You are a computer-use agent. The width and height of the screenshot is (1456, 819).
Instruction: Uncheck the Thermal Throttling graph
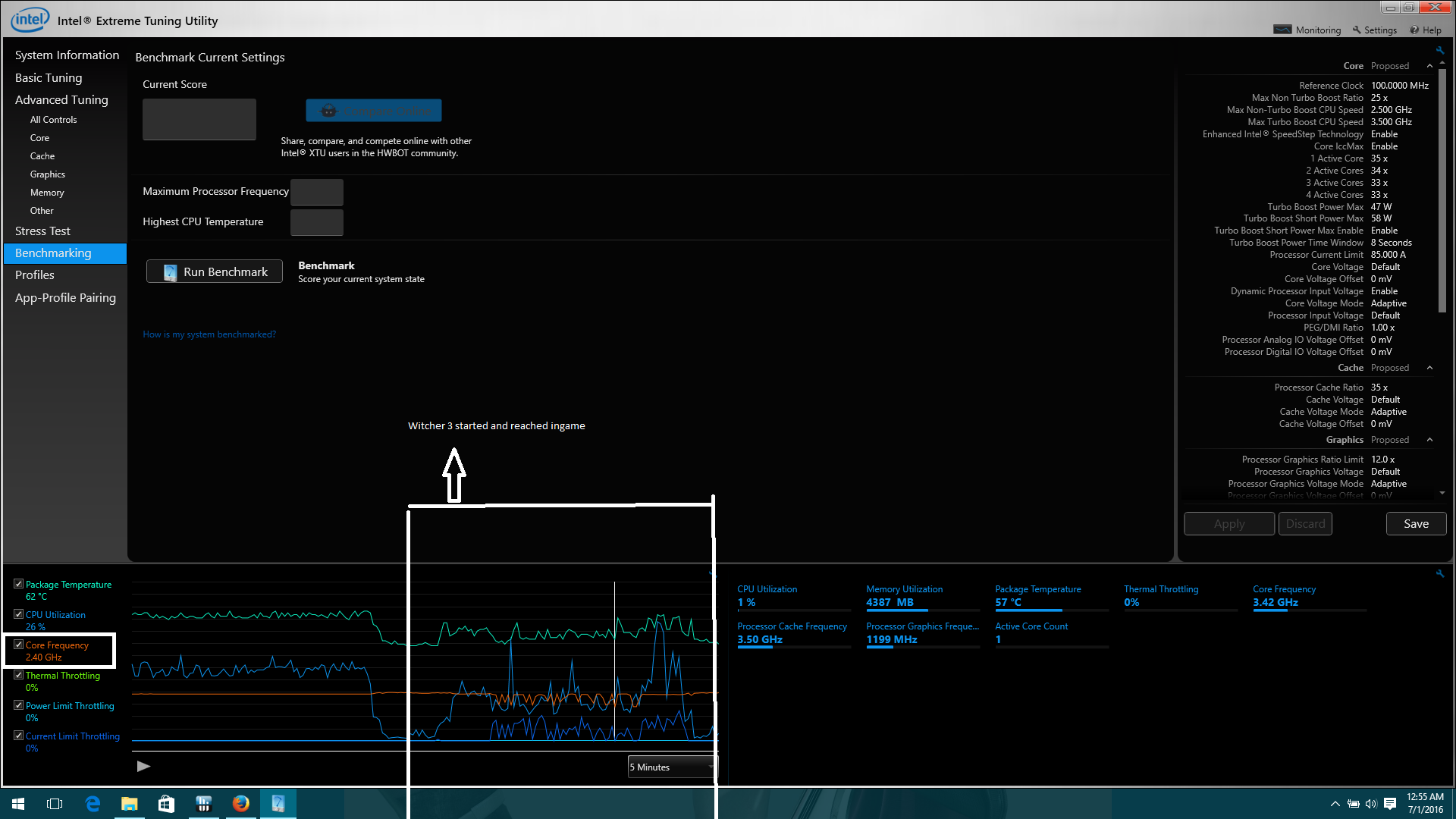(x=18, y=675)
